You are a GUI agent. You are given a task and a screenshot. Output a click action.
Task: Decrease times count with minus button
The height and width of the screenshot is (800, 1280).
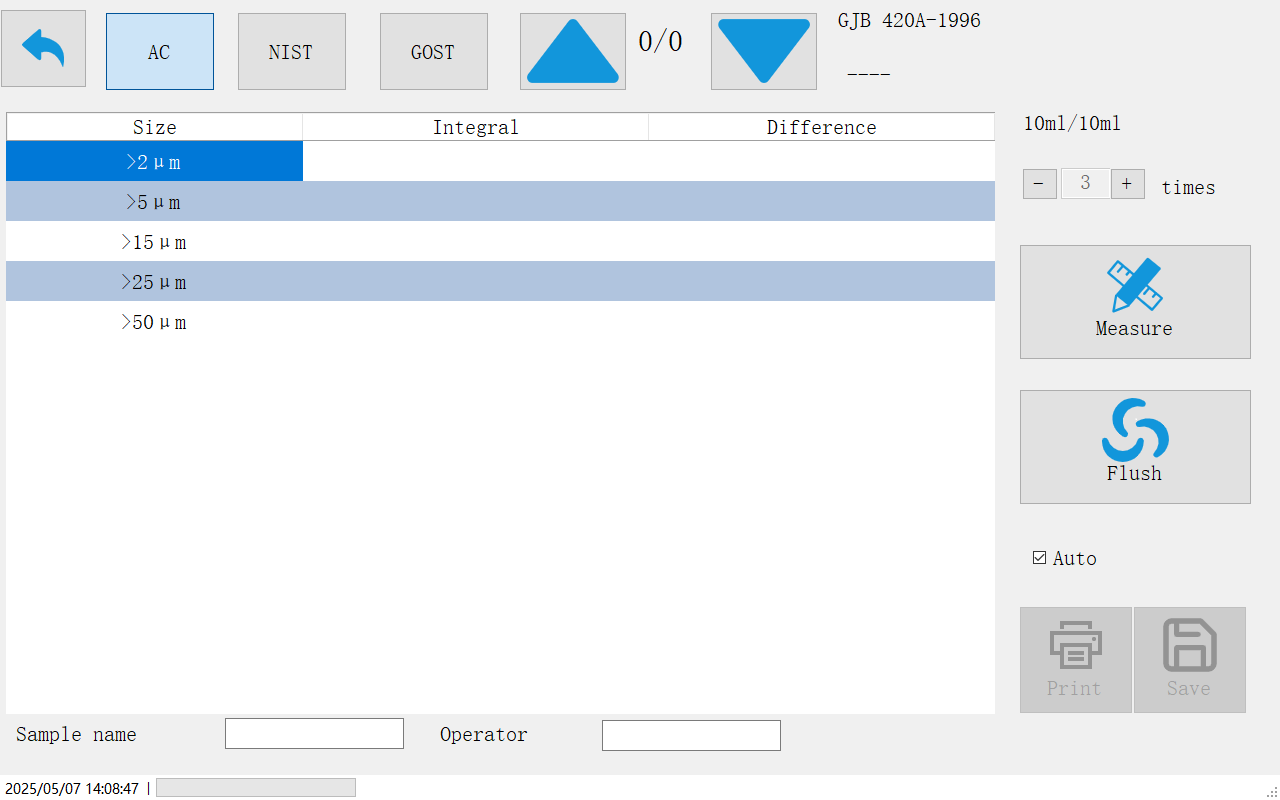pos(1039,184)
